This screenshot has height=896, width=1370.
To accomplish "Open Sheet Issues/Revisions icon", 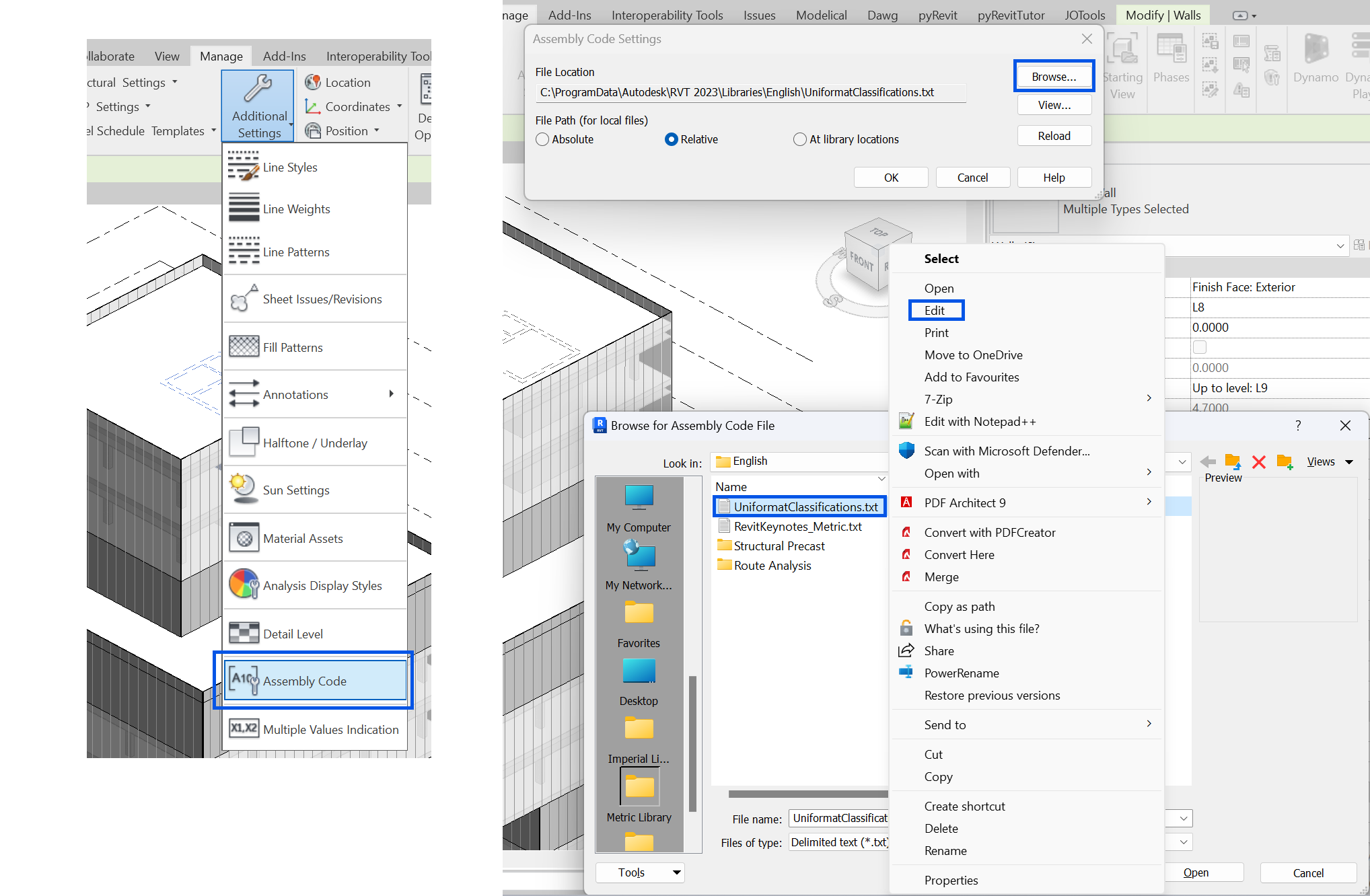I will (x=243, y=299).
